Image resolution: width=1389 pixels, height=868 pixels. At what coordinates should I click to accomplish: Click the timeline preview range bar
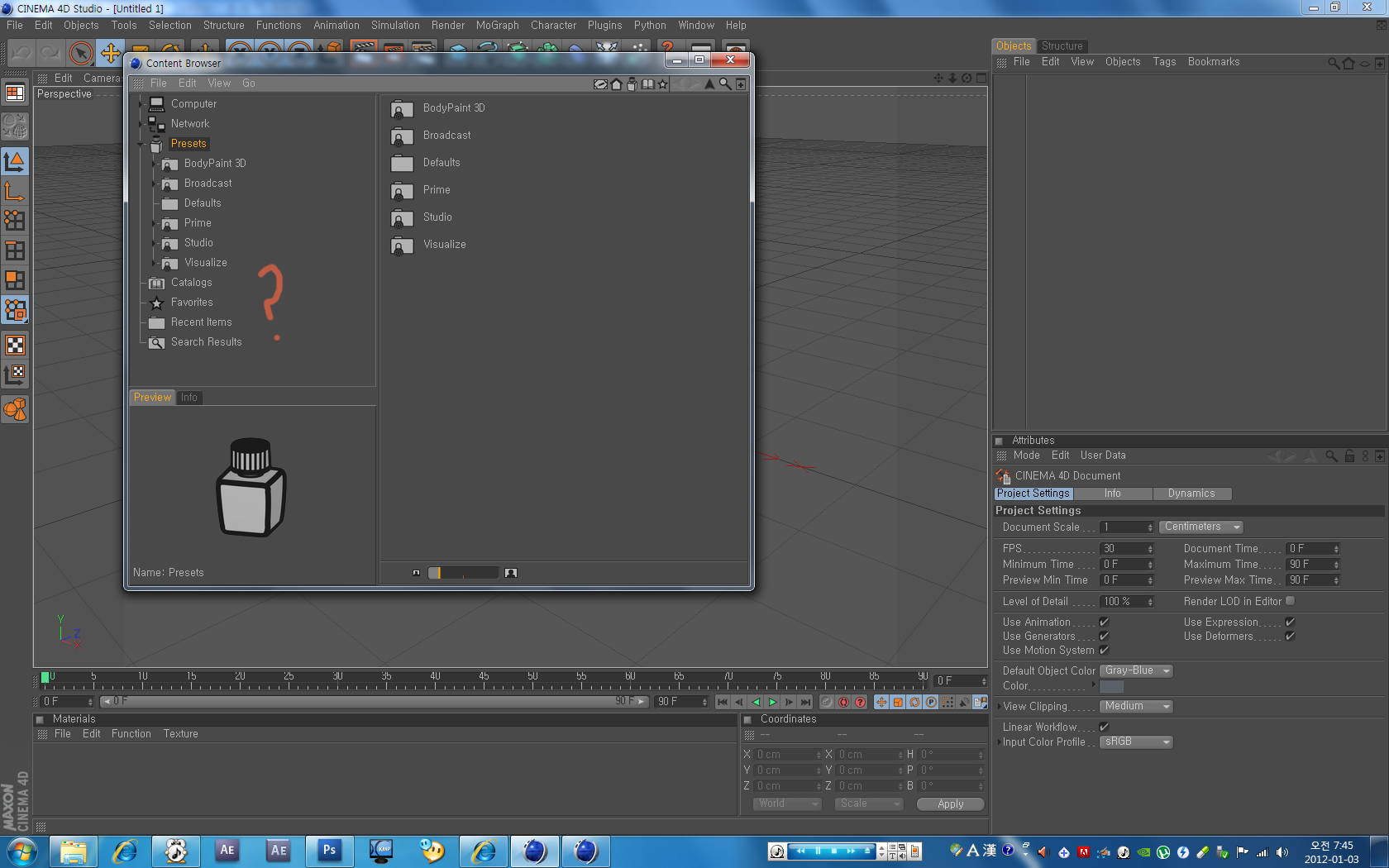pos(375,702)
